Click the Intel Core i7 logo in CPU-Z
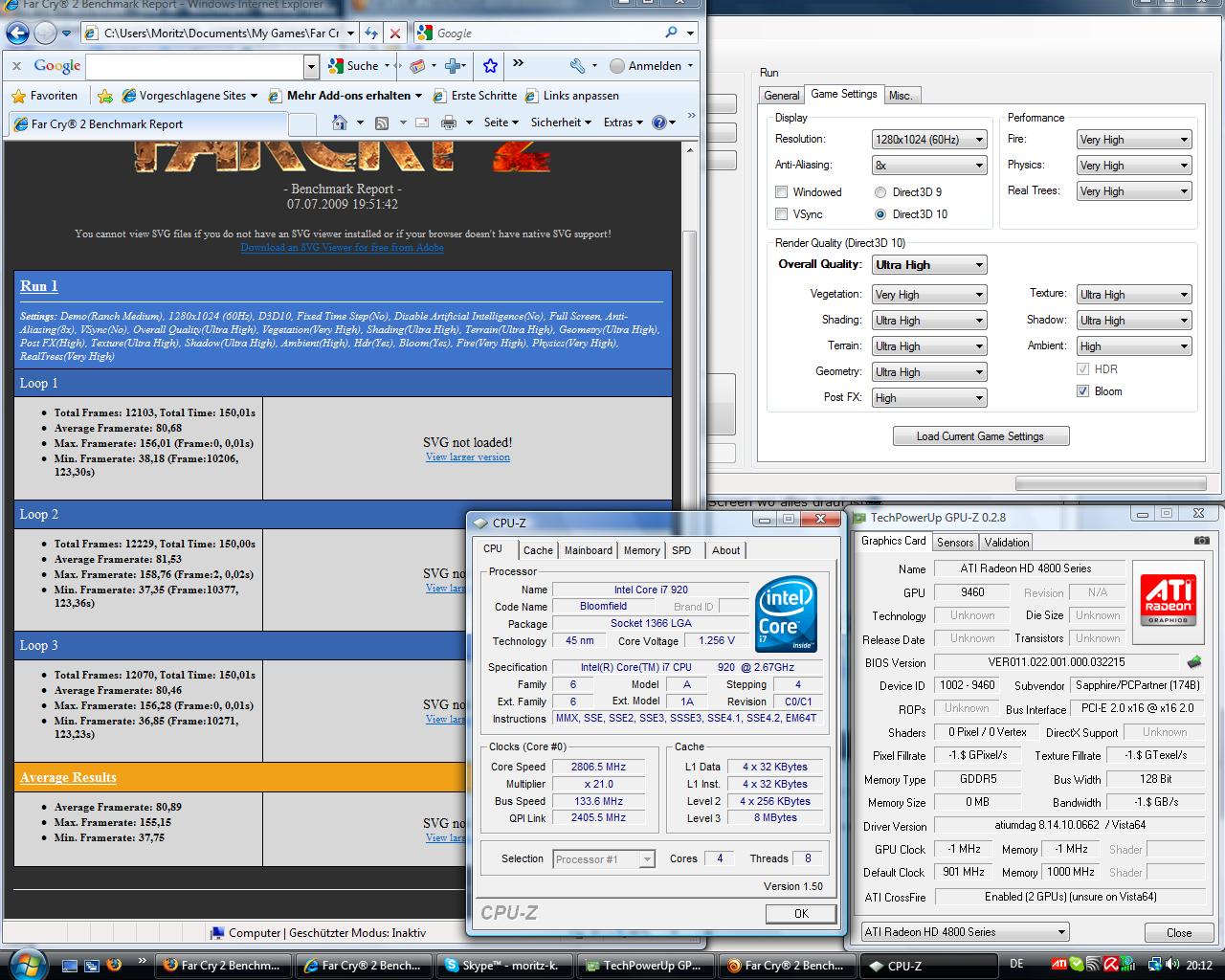 point(786,613)
